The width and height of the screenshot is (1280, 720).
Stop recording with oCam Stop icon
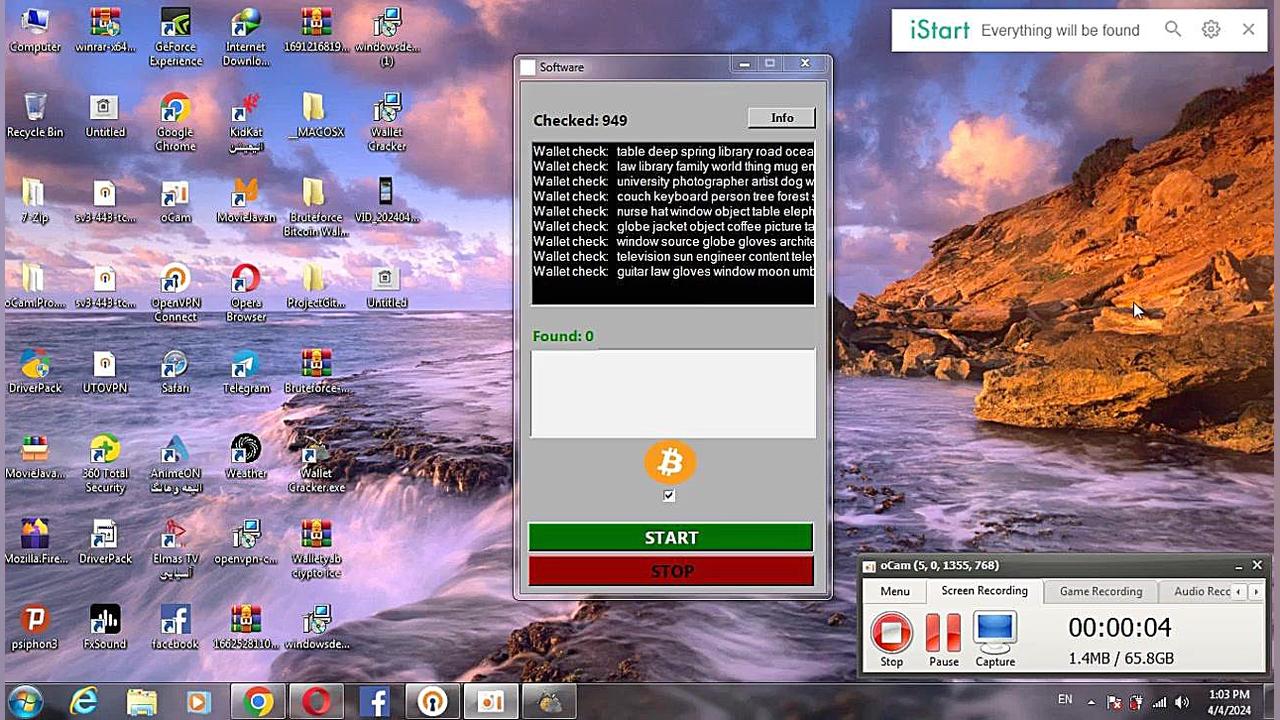pos(891,639)
